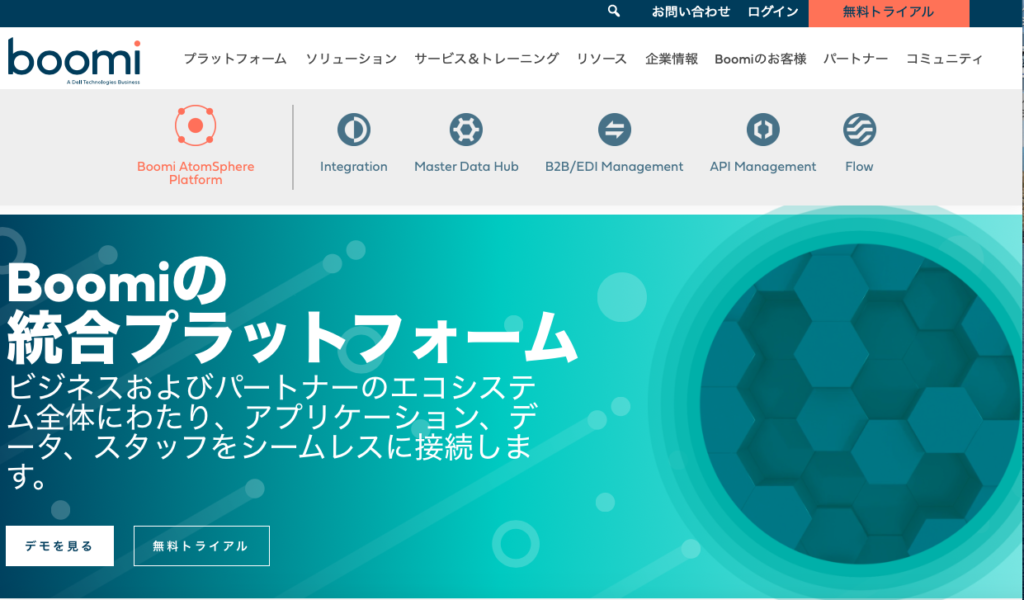Click the Flow text label
Screen dimensions: 1024x600
coord(859,166)
